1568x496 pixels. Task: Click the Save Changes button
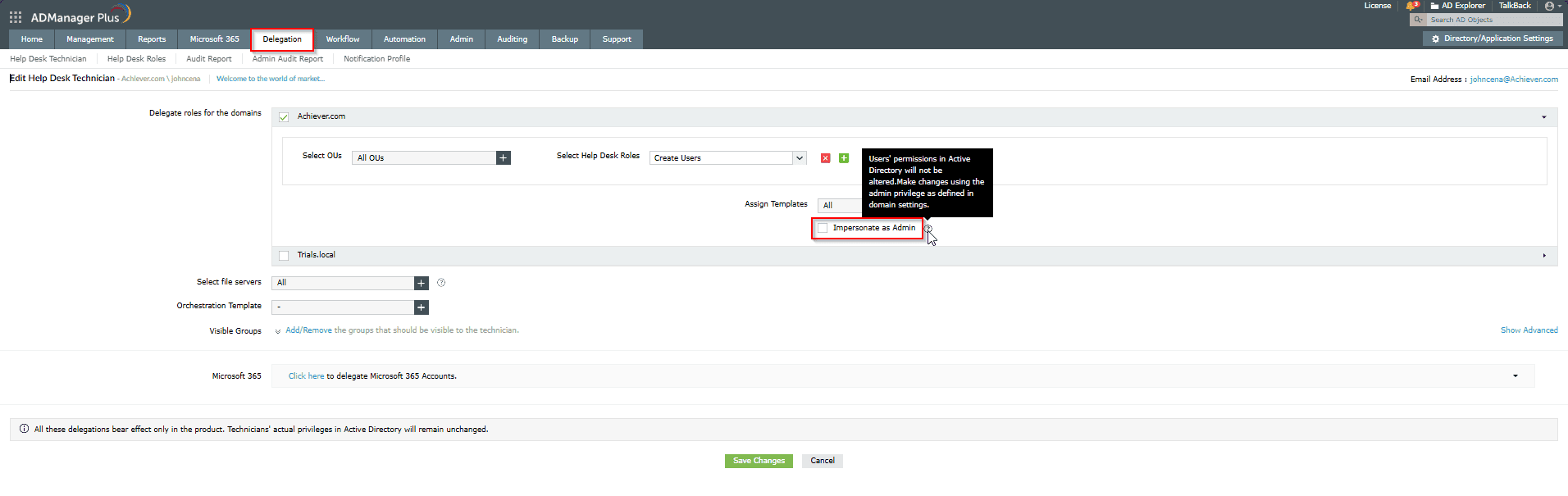759,461
